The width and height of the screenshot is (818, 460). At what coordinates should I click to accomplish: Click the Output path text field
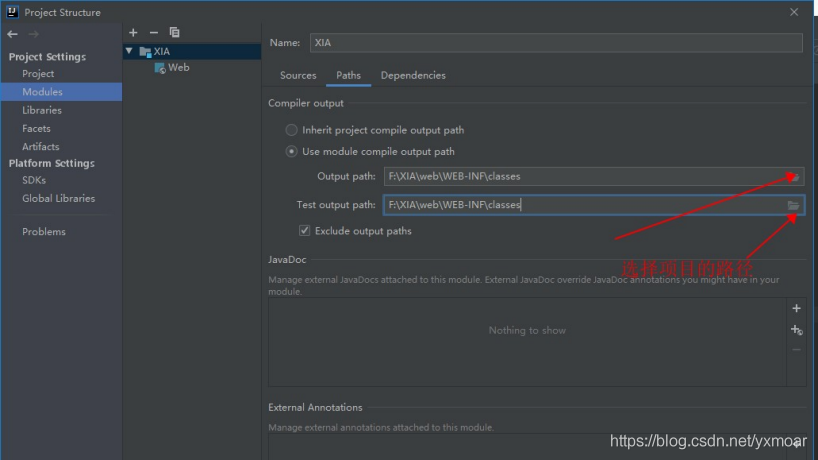pos(580,177)
